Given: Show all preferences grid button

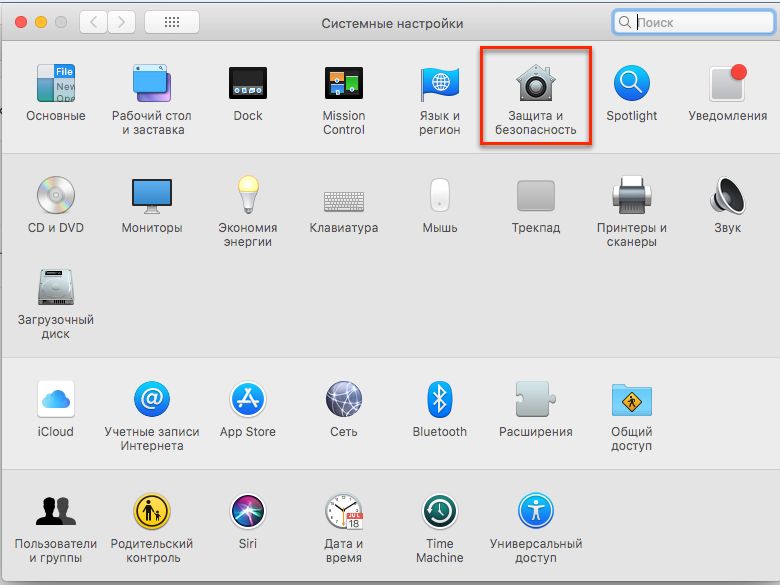Looking at the screenshot, I should (x=172, y=22).
